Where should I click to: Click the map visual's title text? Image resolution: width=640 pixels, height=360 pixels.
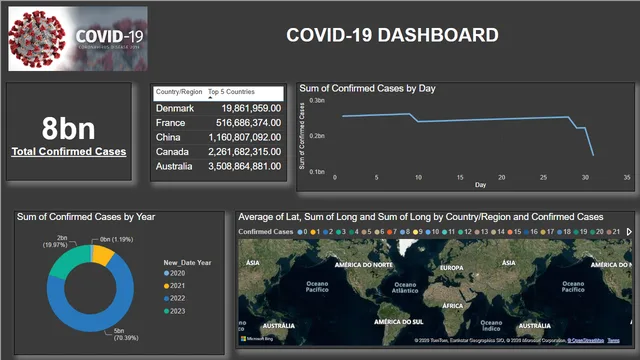coord(421,217)
